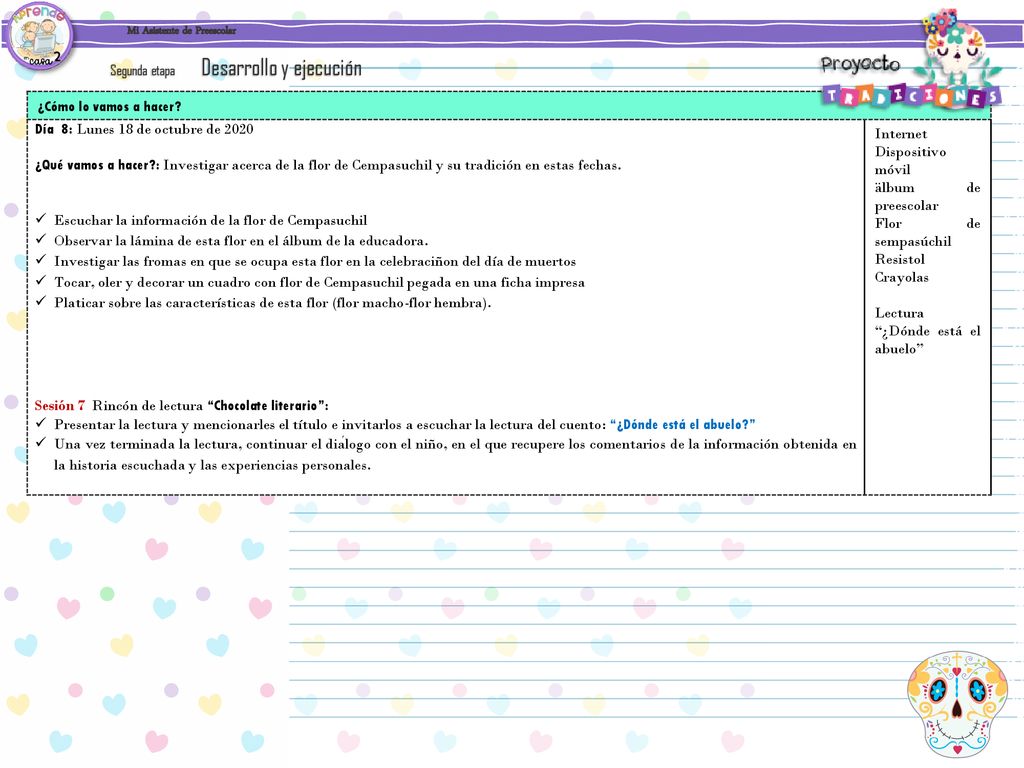
Task: Click the line Escuchar la información de la flor
Action: click(210, 221)
